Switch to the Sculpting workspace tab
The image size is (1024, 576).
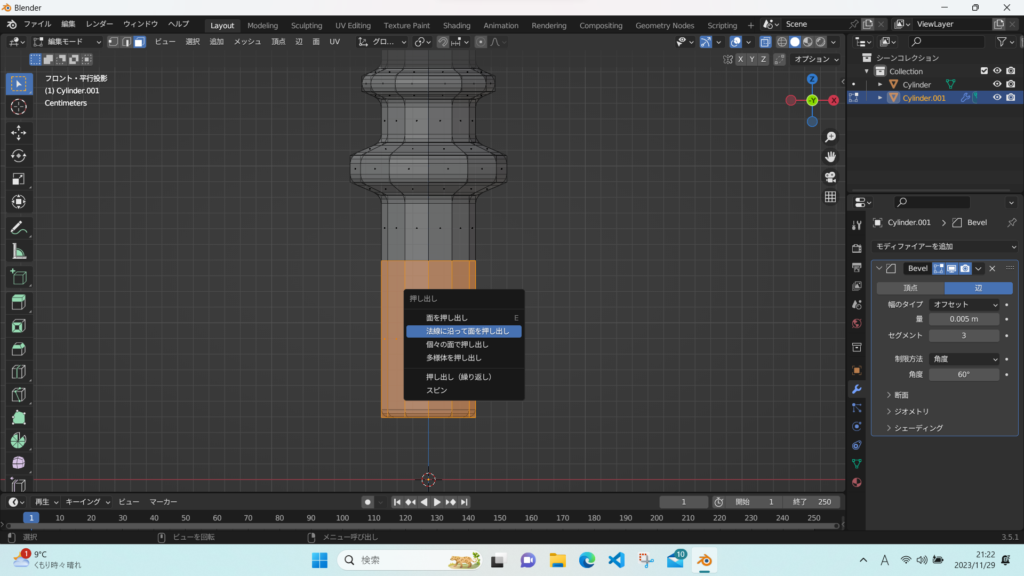[x=306, y=25]
